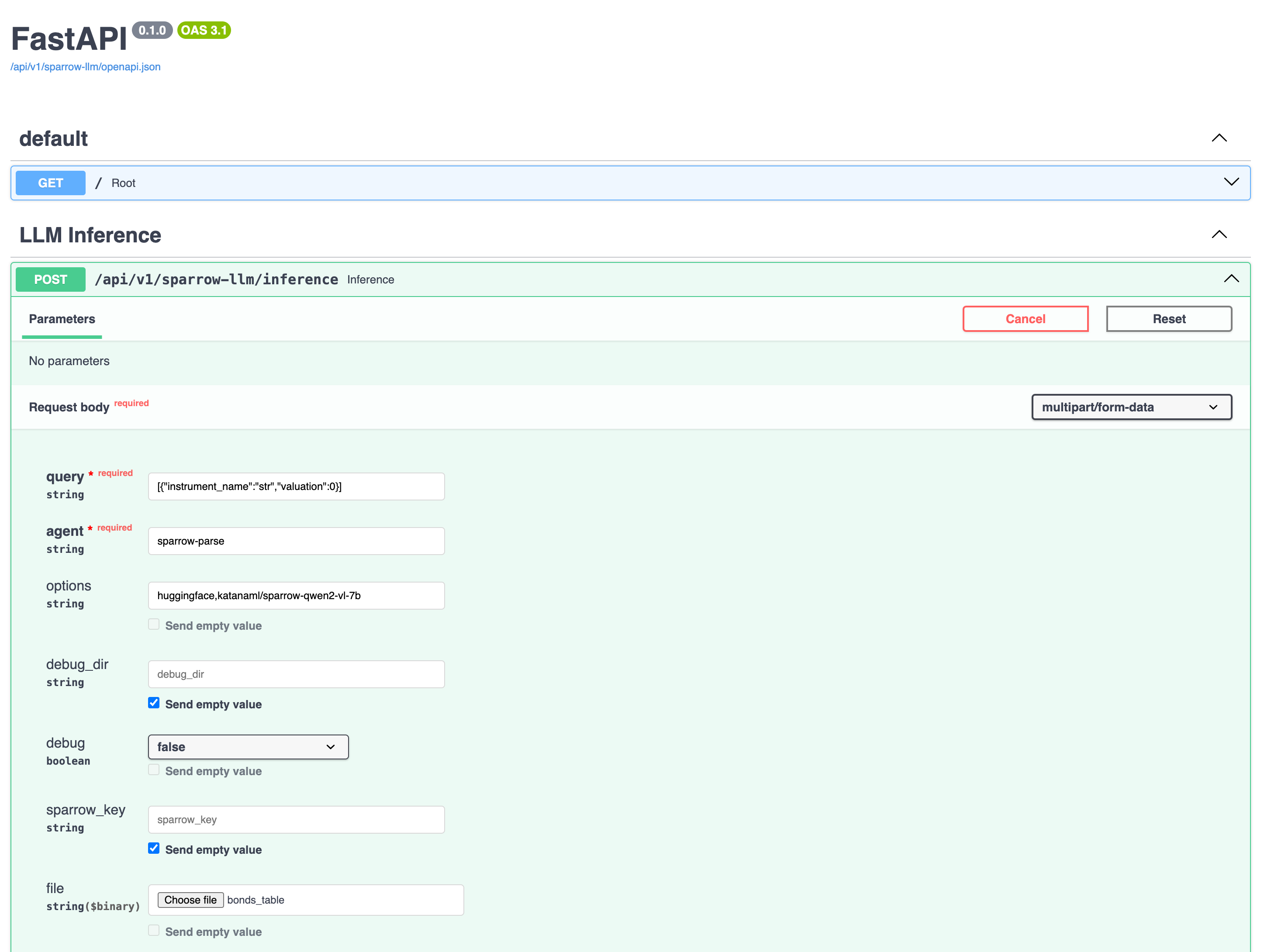Click the No parameters text
This screenshot has height=952, width=1264.
[x=69, y=361]
